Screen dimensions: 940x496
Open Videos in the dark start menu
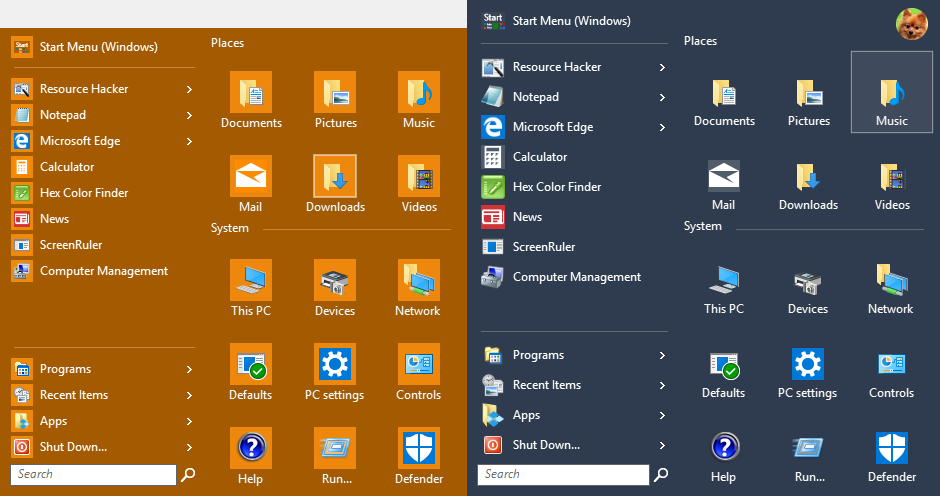click(x=892, y=186)
